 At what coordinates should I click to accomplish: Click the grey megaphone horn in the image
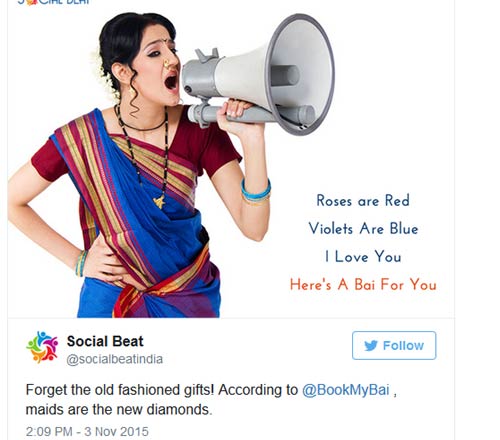277,75
